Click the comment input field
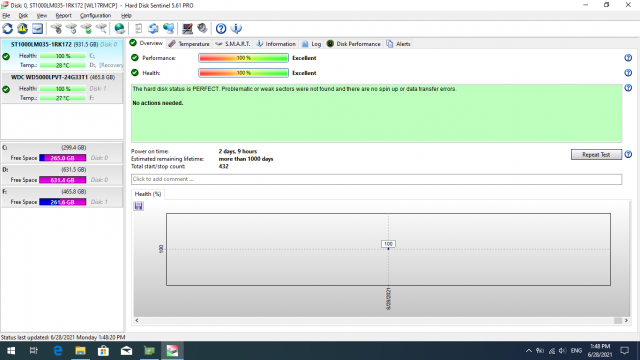The height and width of the screenshot is (360, 640). [x=376, y=179]
